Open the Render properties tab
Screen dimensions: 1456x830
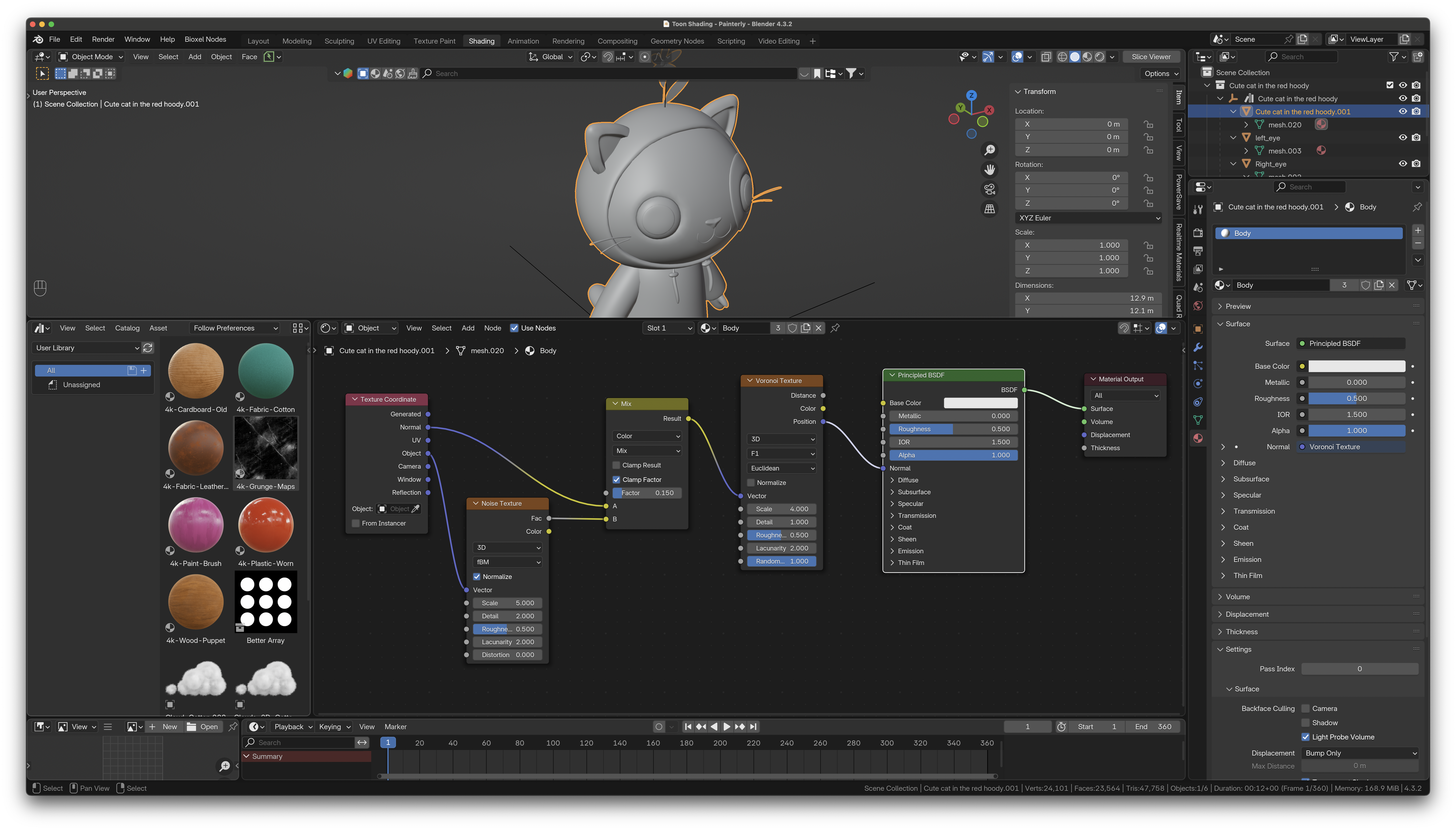click(x=1198, y=233)
